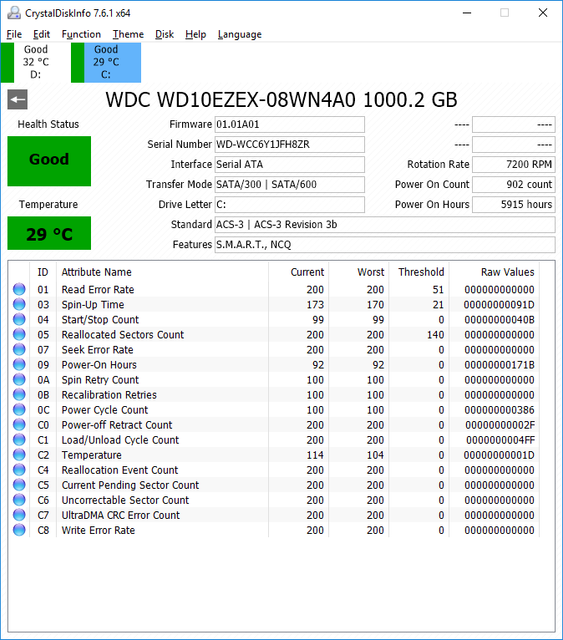Click the Rotation Rate 7200 RPM field
This screenshot has height=640, width=563.
tap(514, 164)
